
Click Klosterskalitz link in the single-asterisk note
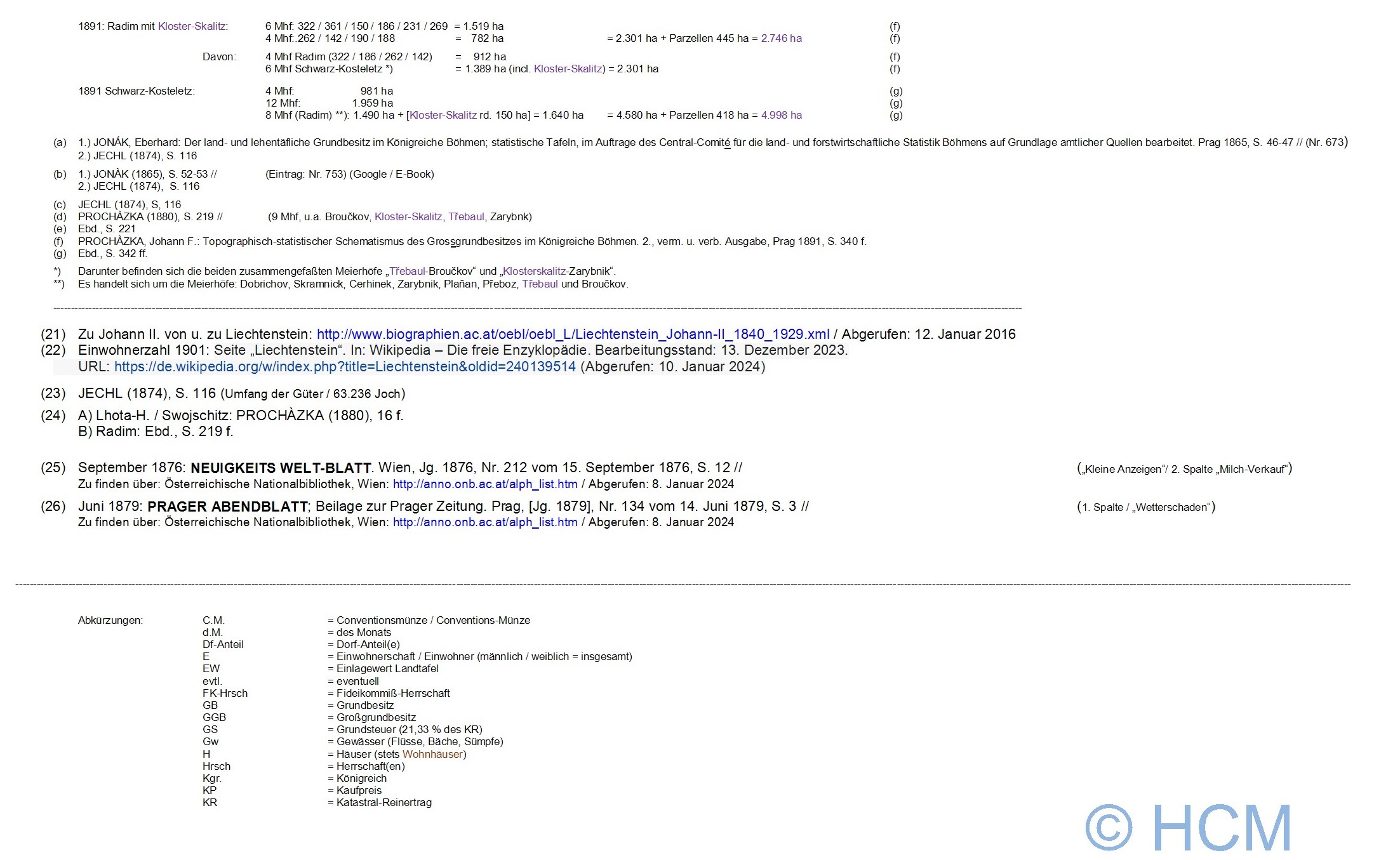pyautogui.click(x=534, y=272)
